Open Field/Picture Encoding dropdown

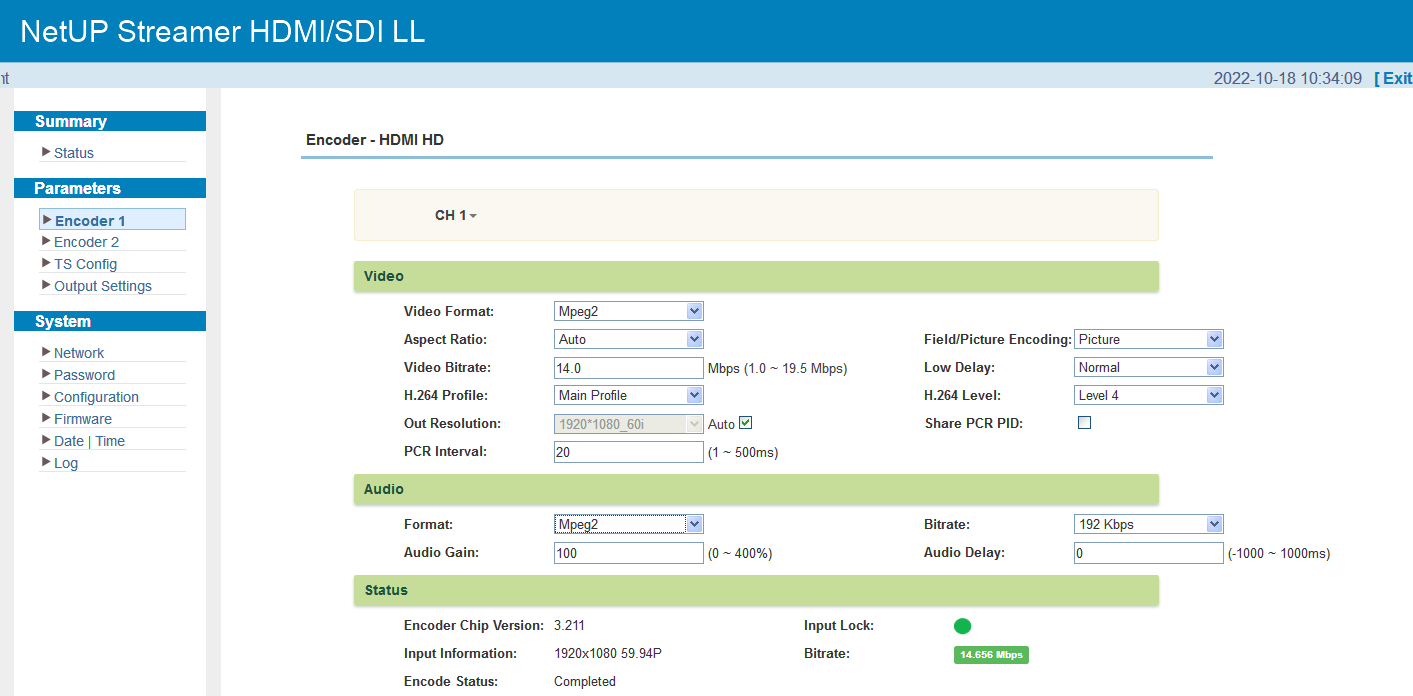(x=1149, y=339)
